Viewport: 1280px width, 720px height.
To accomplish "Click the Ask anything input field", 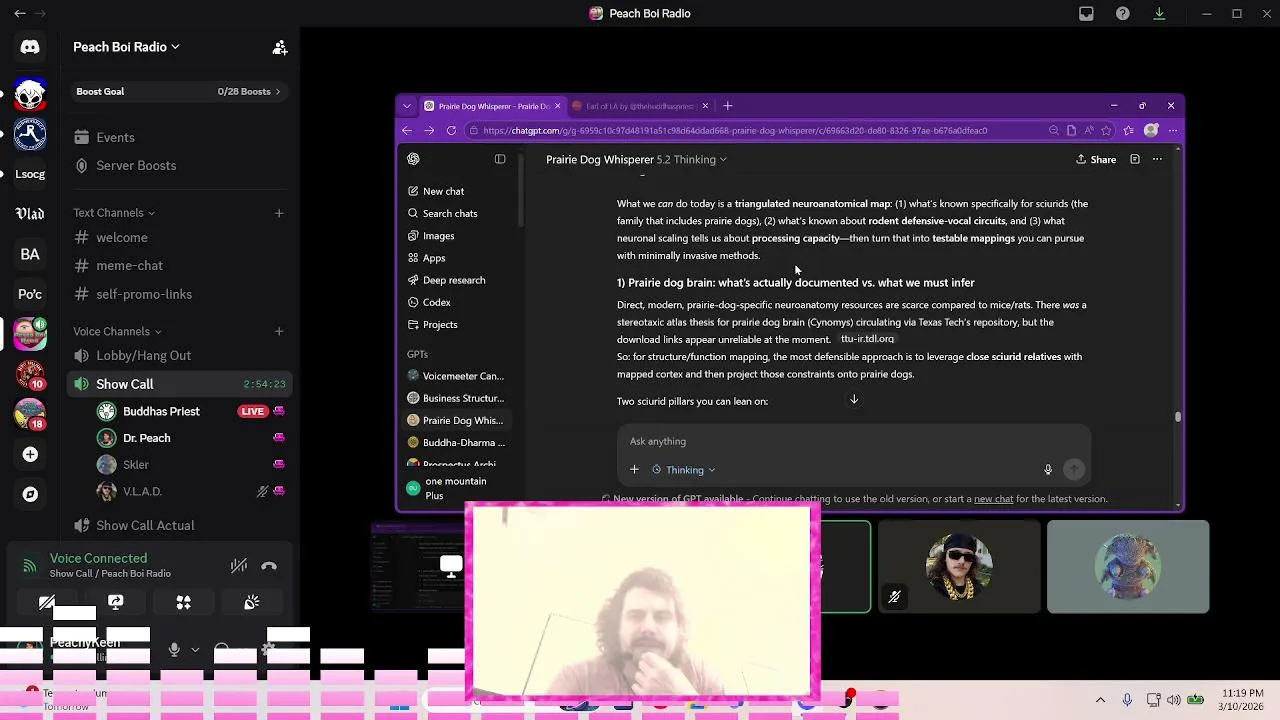I will (854, 441).
